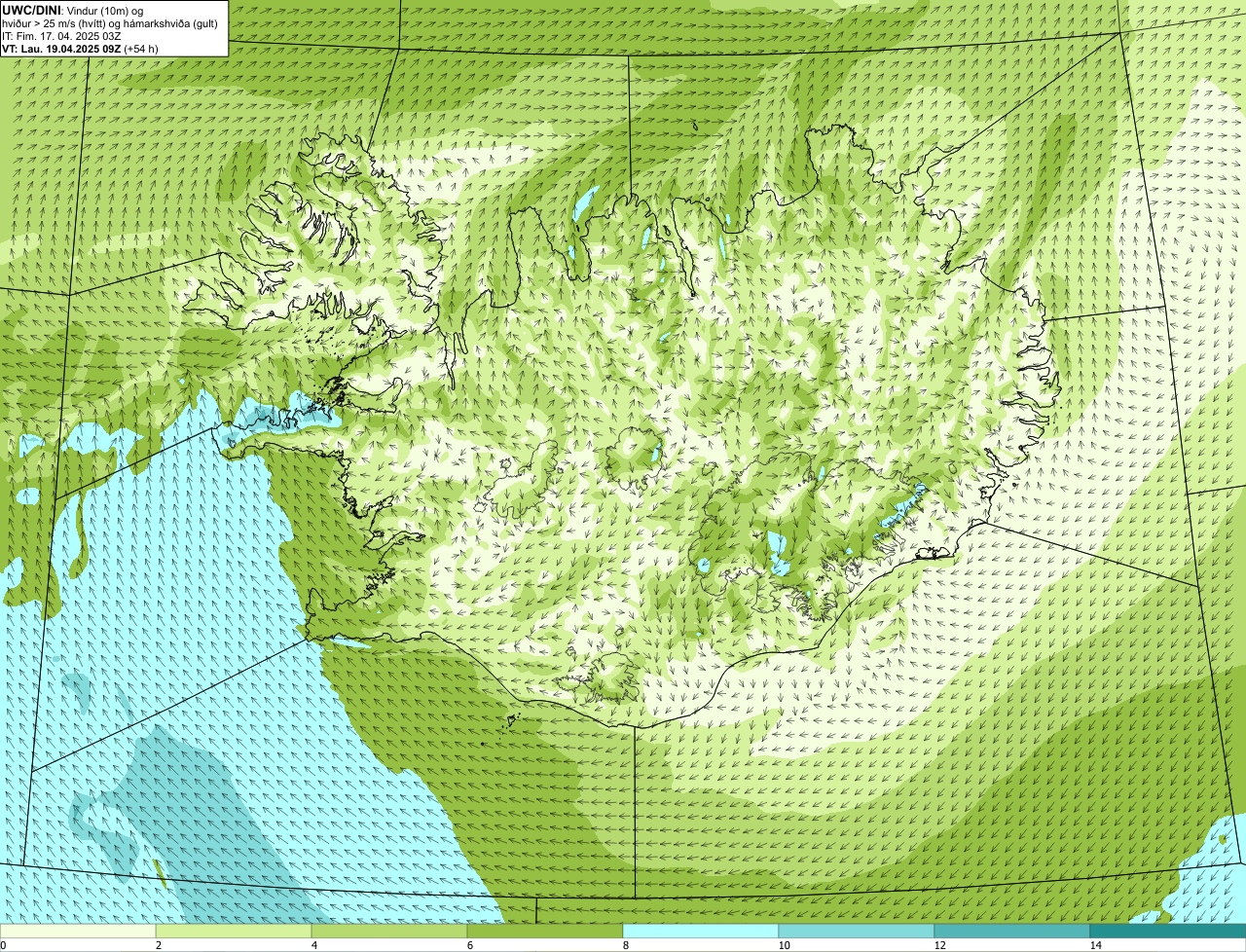Click the 2–4 m/s light green legend swatch
The width and height of the screenshot is (1246, 952).
234,931
